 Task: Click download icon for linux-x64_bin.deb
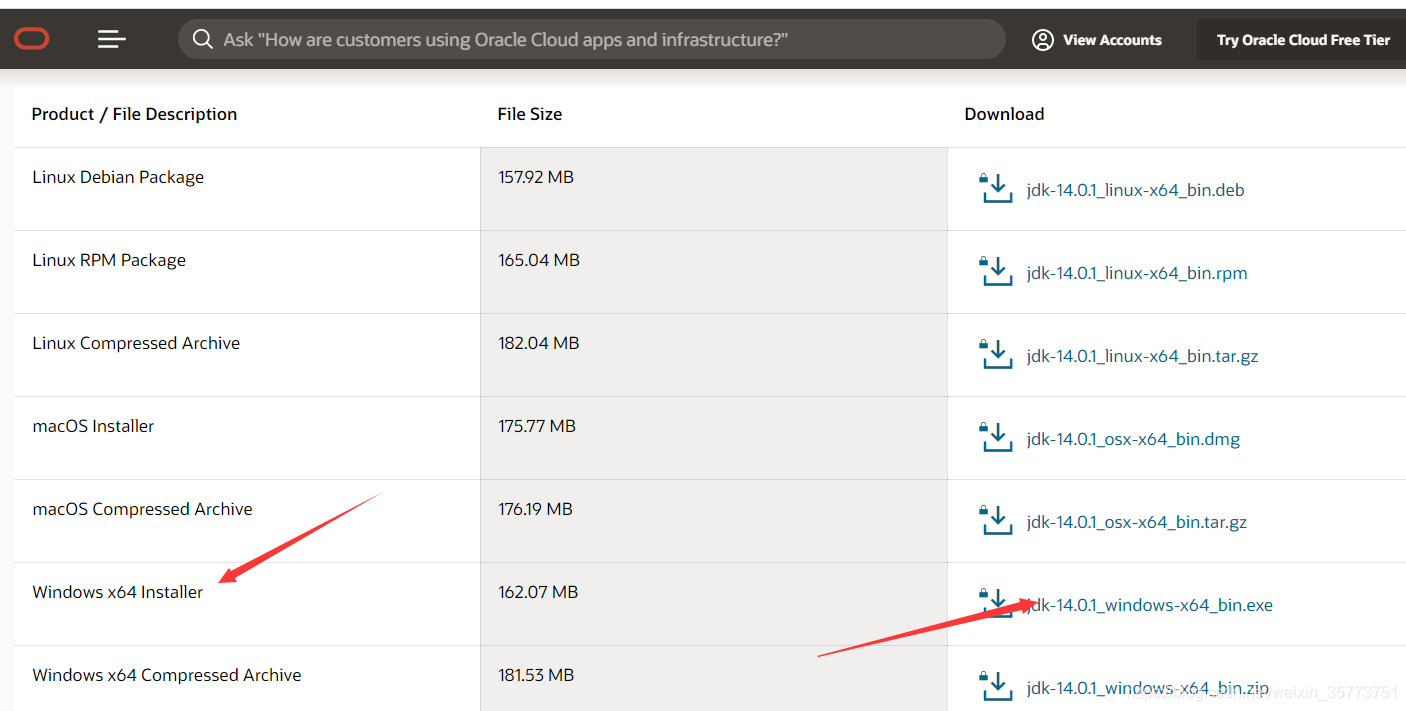(996, 188)
